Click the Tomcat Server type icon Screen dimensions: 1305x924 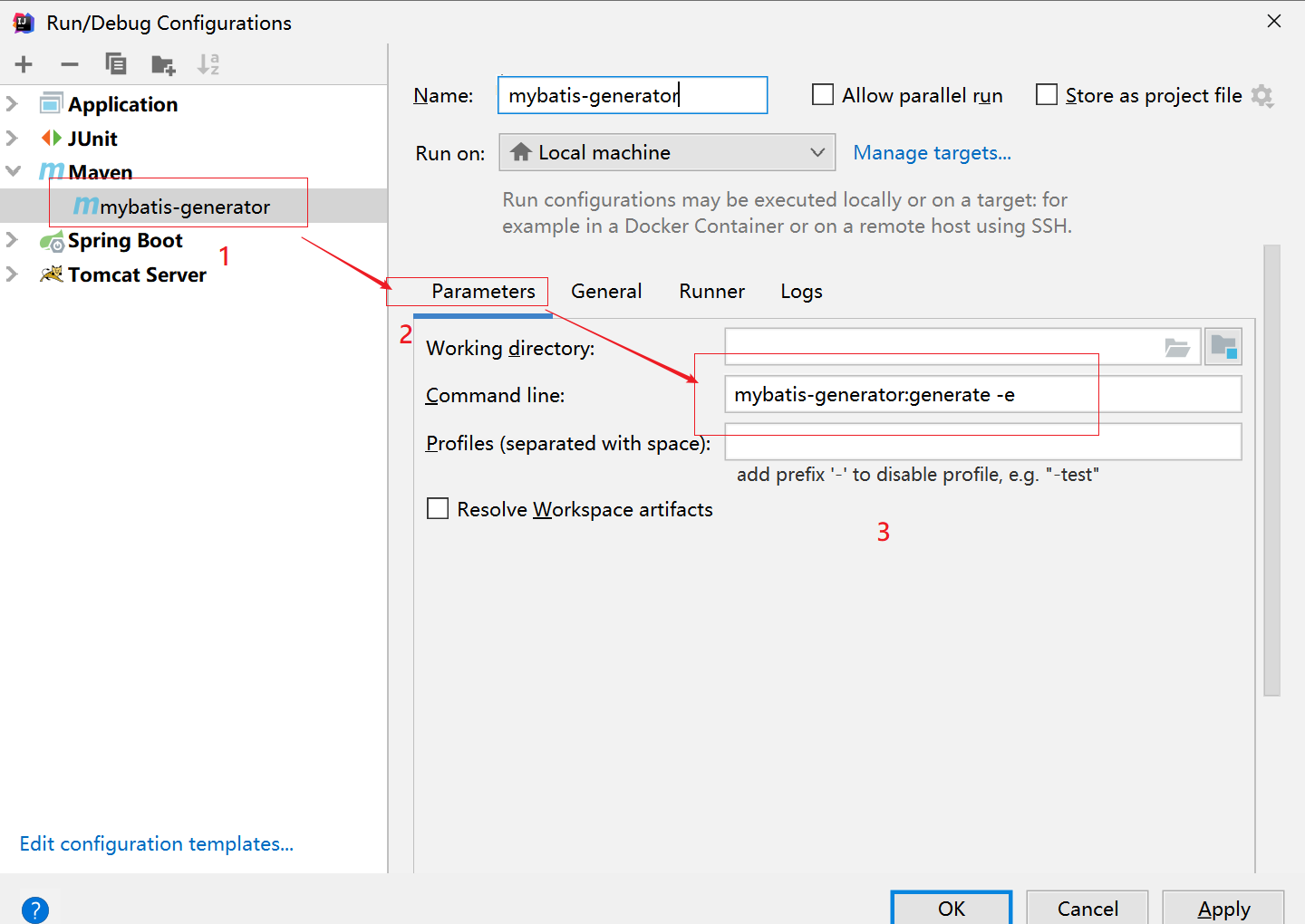[52, 274]
